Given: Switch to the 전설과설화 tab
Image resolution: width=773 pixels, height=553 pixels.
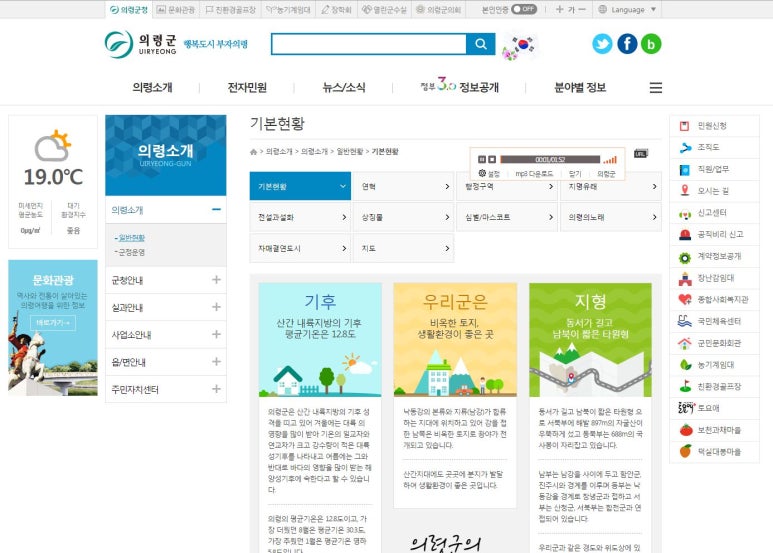Looking at the screenshot, I should [300, 217].
